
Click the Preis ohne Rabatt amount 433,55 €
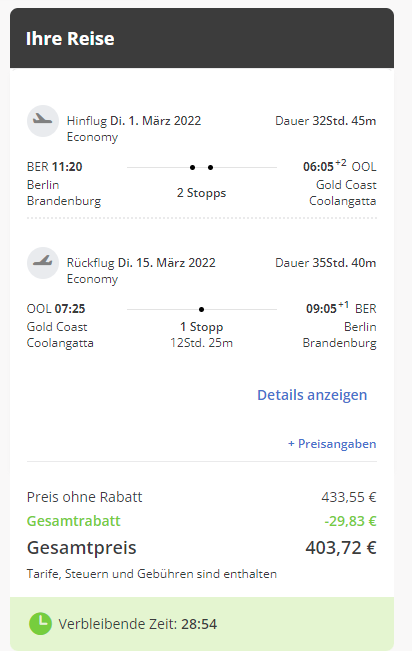pos(349,497)
